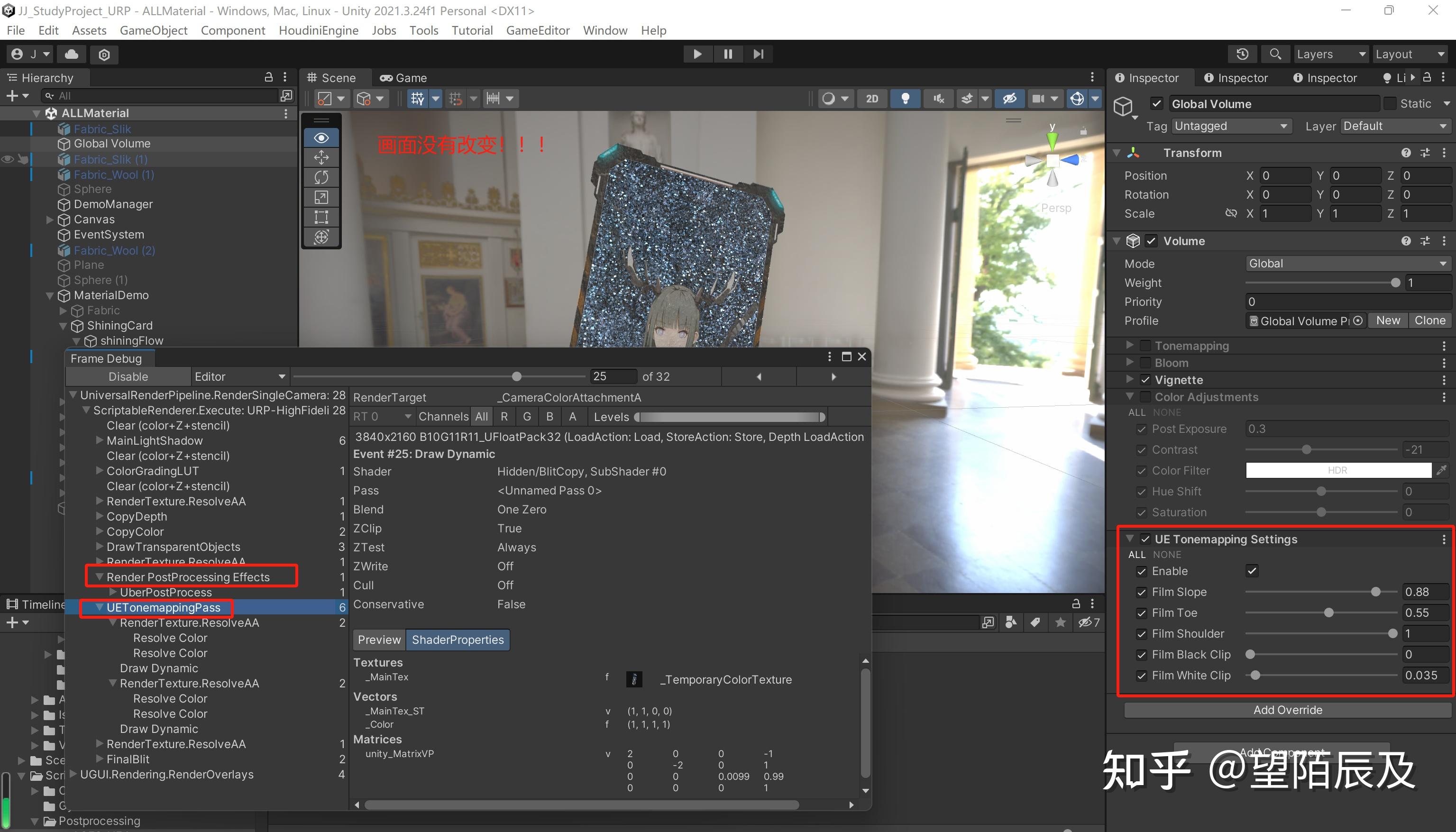This screenshot has height=832, width=1456.
Task: Click the Add Override button
Action: click(x=1287, y=710)
